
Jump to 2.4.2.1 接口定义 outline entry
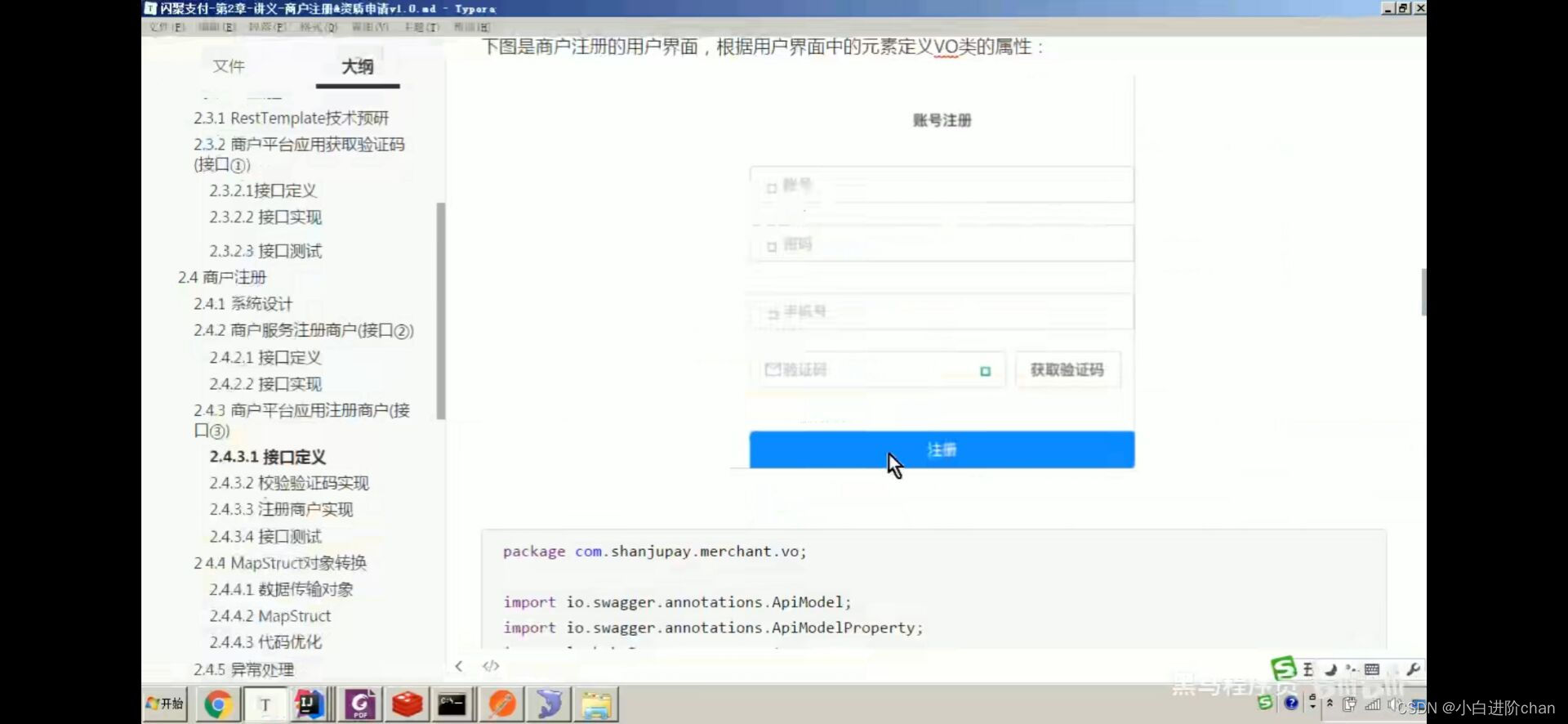265,357
